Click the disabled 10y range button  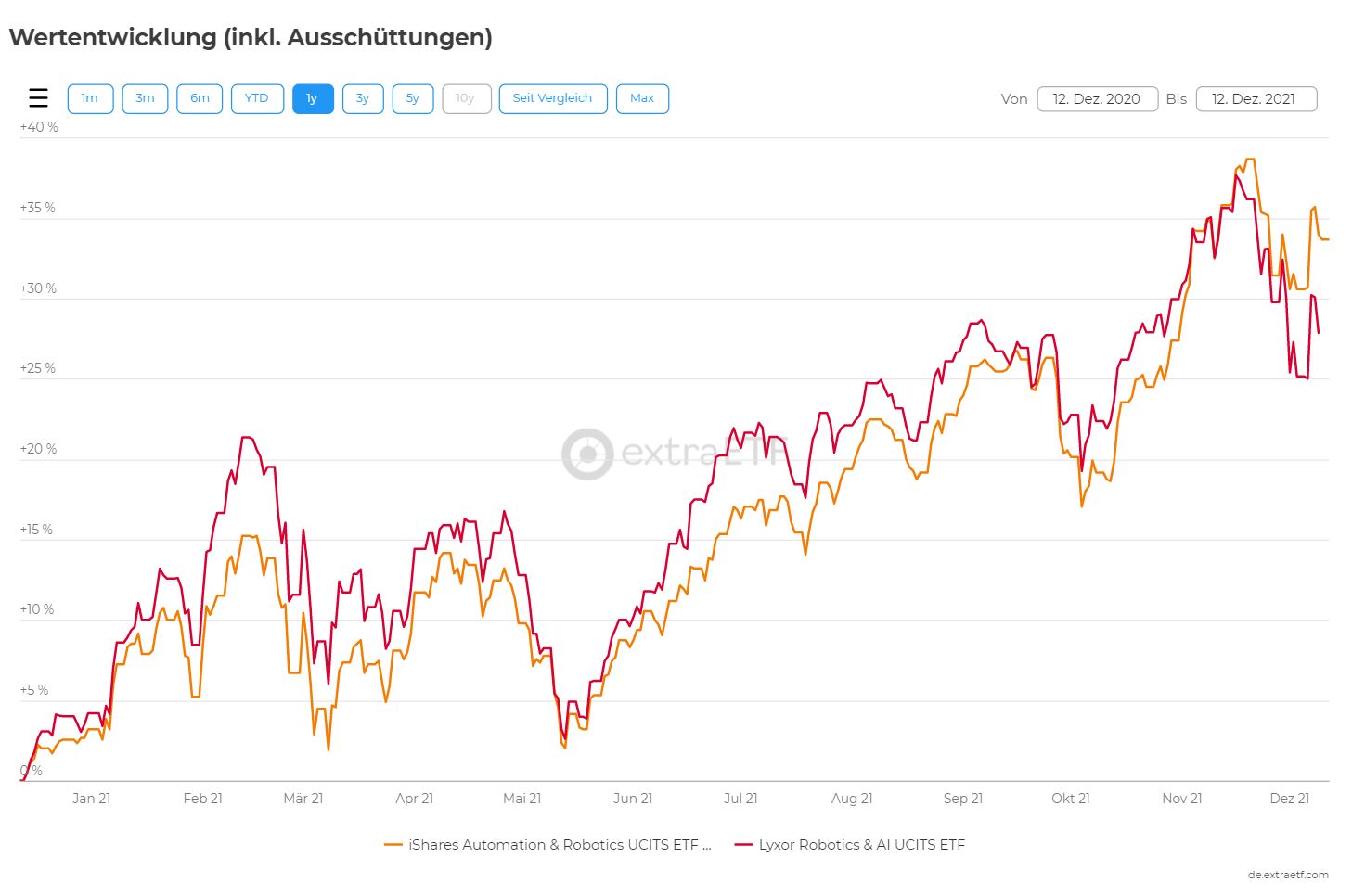(x=466, y=98)
